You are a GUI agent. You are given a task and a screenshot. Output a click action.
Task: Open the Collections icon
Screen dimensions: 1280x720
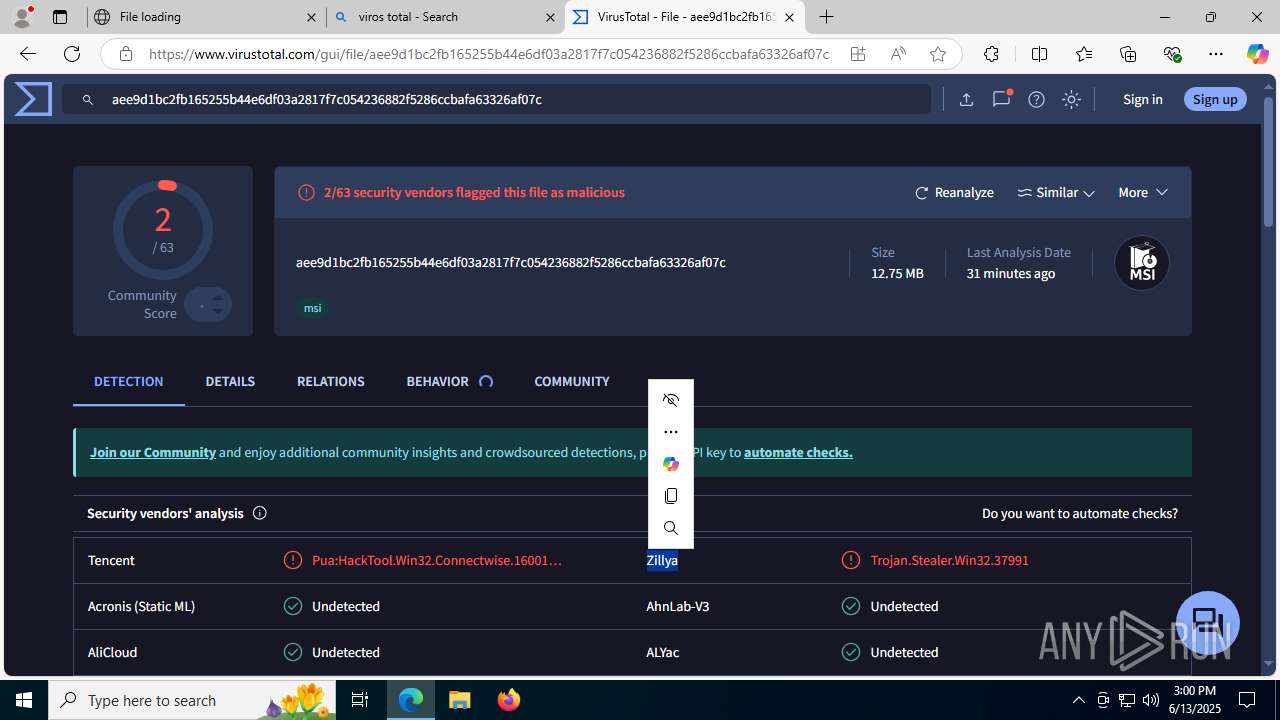coord(1128,54)
